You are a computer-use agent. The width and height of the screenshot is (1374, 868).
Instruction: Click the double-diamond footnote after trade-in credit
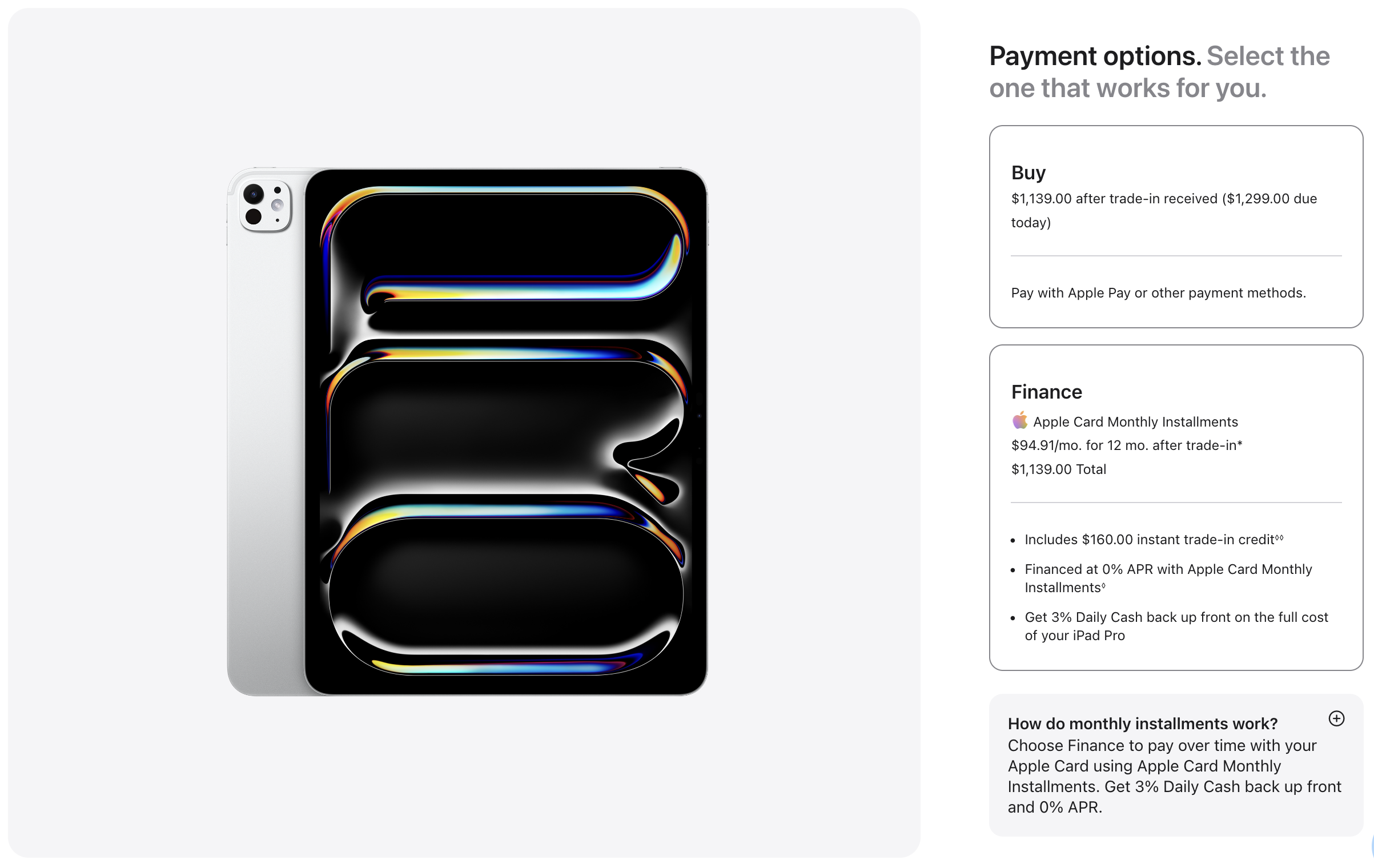click(x=1279, y=537)
